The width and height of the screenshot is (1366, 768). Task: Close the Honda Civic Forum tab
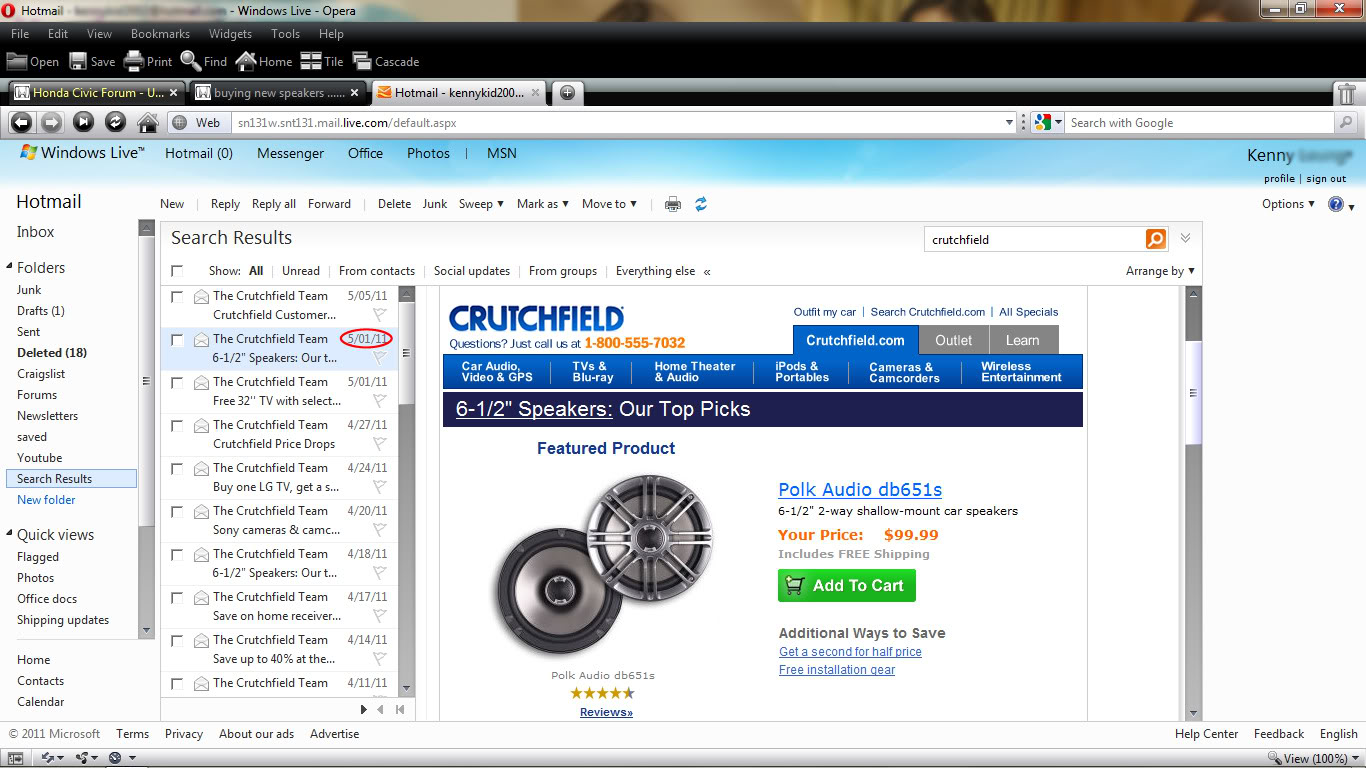click(x=173, y=93)
